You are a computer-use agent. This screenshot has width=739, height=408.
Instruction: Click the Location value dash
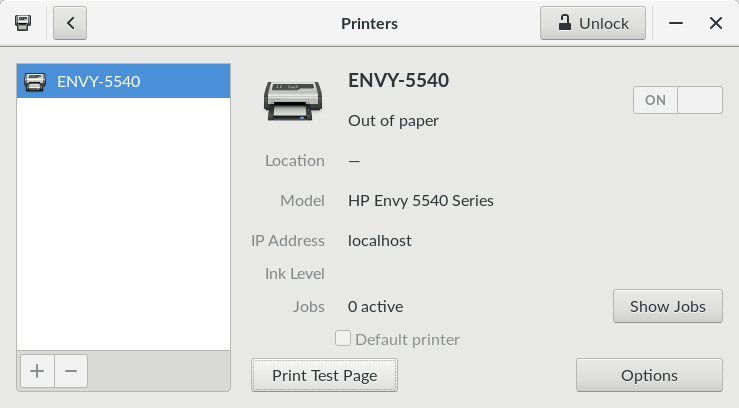tap(354, 161)
